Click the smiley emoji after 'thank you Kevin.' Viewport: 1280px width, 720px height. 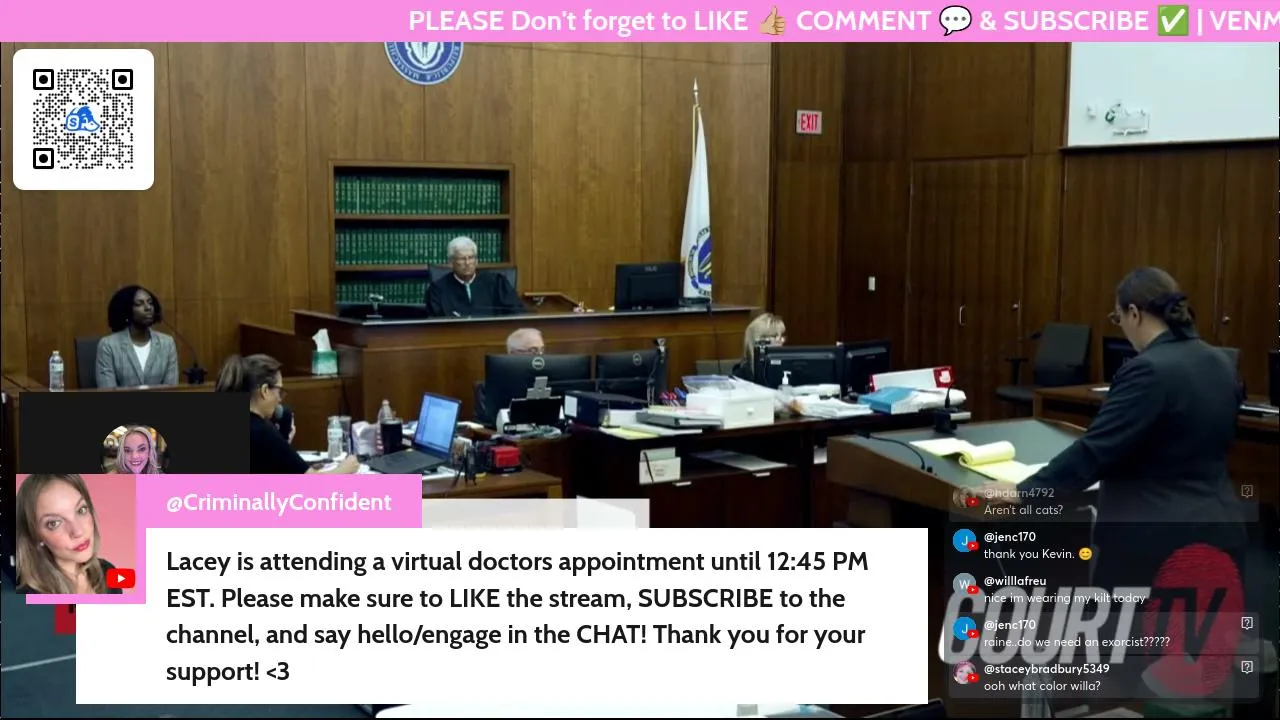point(1086,554)
